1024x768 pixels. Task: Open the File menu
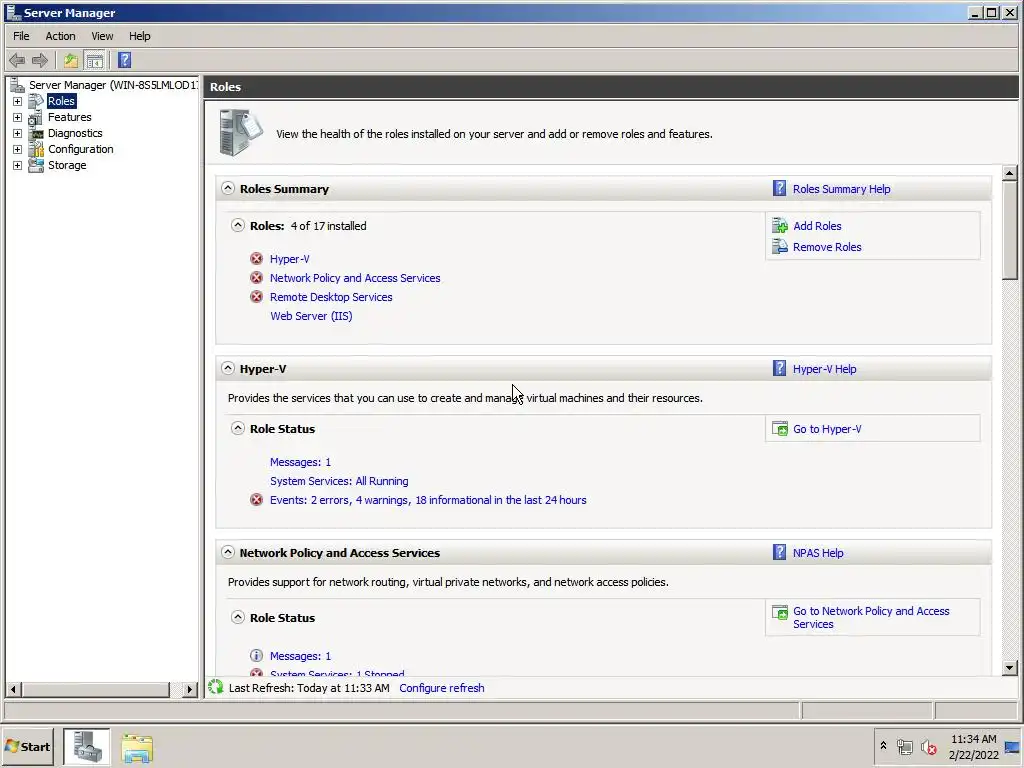click(x=21, y=36)
